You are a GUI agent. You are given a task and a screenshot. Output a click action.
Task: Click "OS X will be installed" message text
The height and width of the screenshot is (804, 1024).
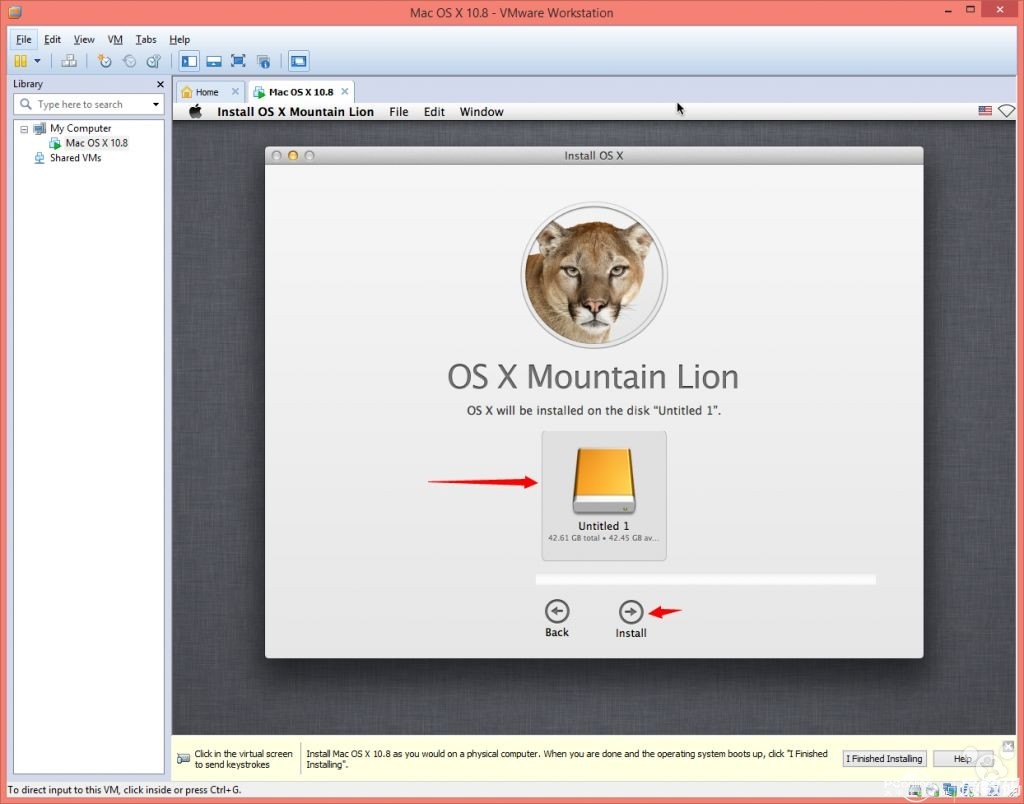tap(594, 411)
